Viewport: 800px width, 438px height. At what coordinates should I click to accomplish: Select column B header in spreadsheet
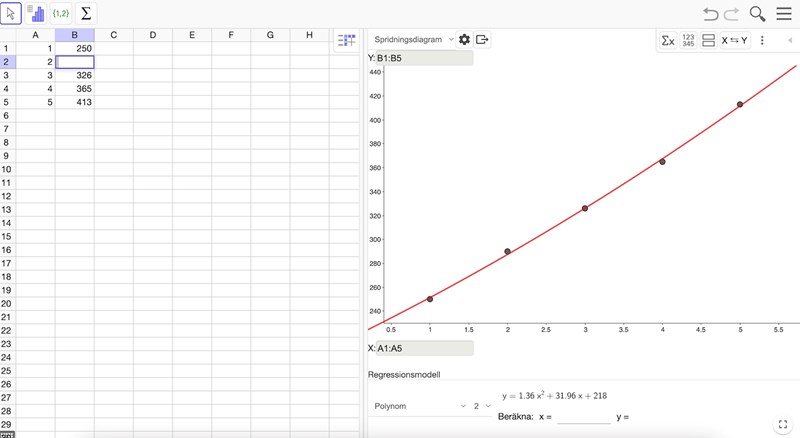click(75, 36)
